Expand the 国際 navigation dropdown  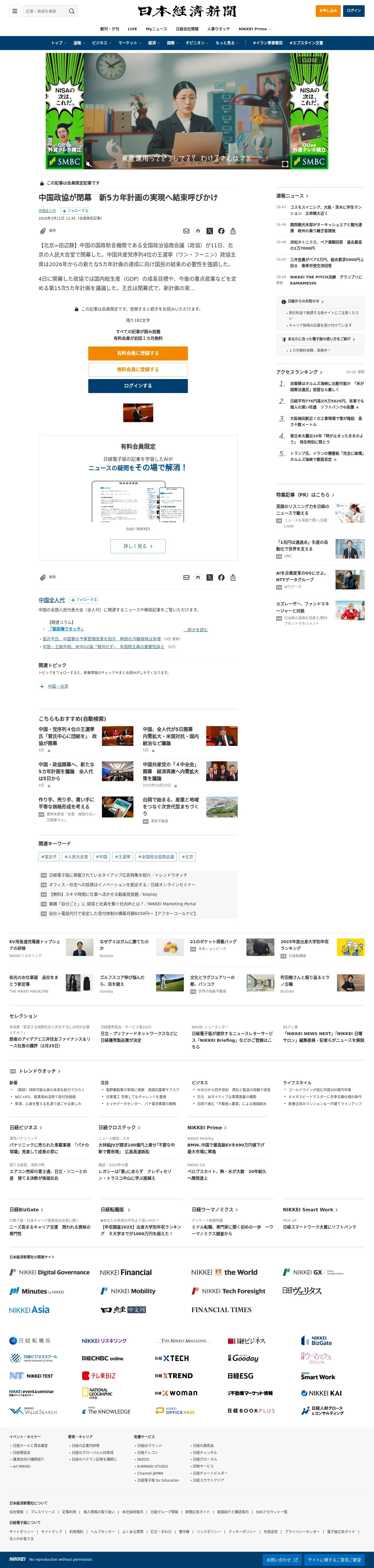[173, 43]
